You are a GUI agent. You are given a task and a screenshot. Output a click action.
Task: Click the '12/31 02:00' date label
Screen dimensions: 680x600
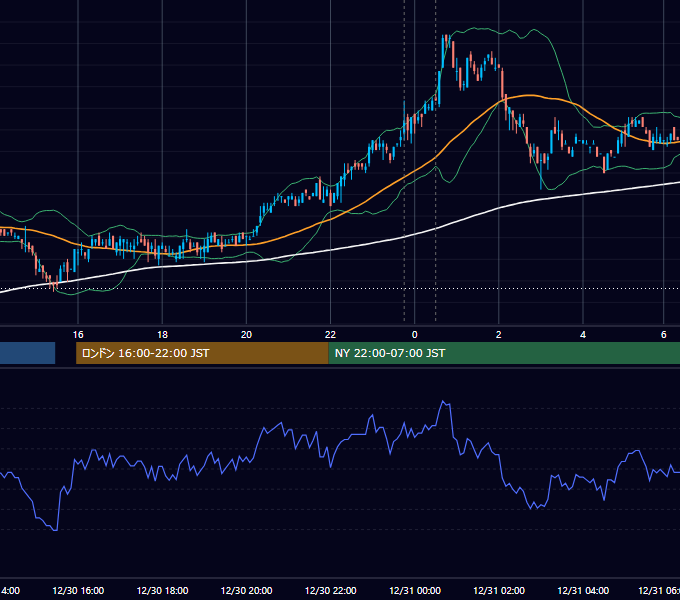[x=499, y=590]
